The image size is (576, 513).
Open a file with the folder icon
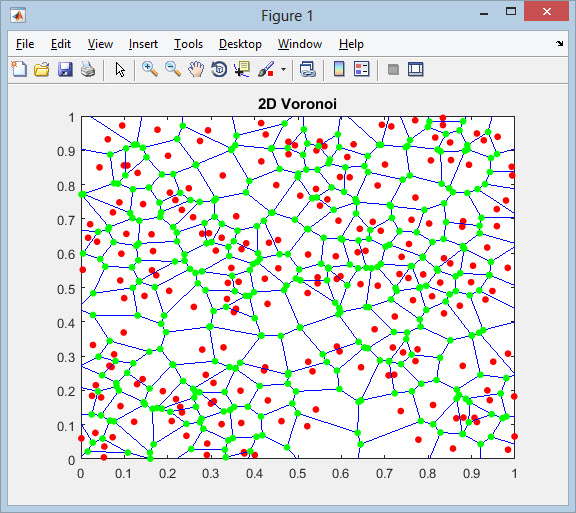click(x=42, y=69)
